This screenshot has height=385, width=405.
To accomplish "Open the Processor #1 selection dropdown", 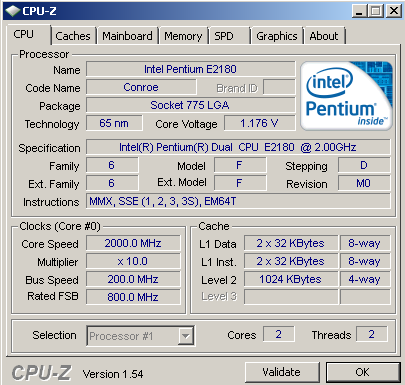I will click(x=140, y=336).
